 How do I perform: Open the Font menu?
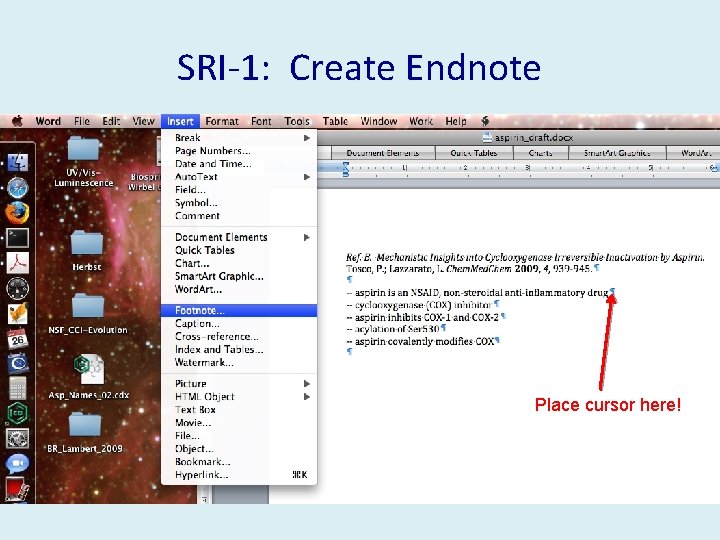[261, 121]
